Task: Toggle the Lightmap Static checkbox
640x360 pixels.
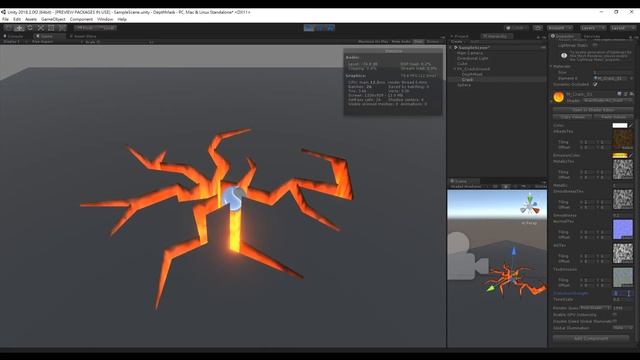Action: (595, 45)
